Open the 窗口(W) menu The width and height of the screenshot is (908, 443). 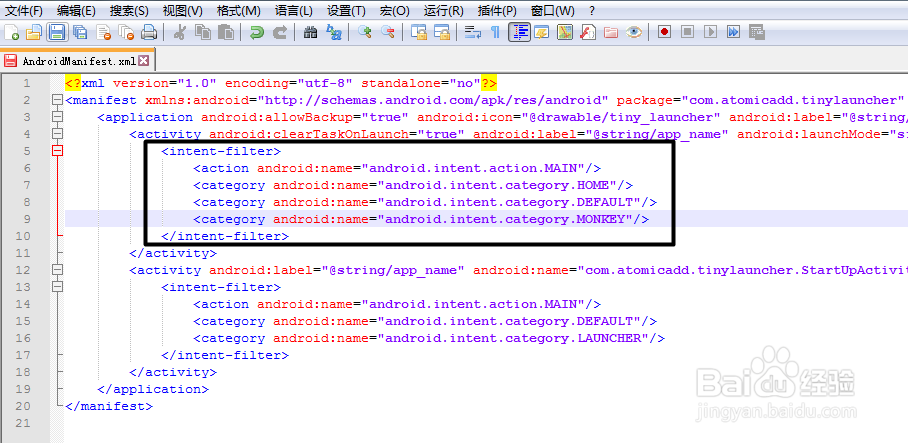click(552, 10)
